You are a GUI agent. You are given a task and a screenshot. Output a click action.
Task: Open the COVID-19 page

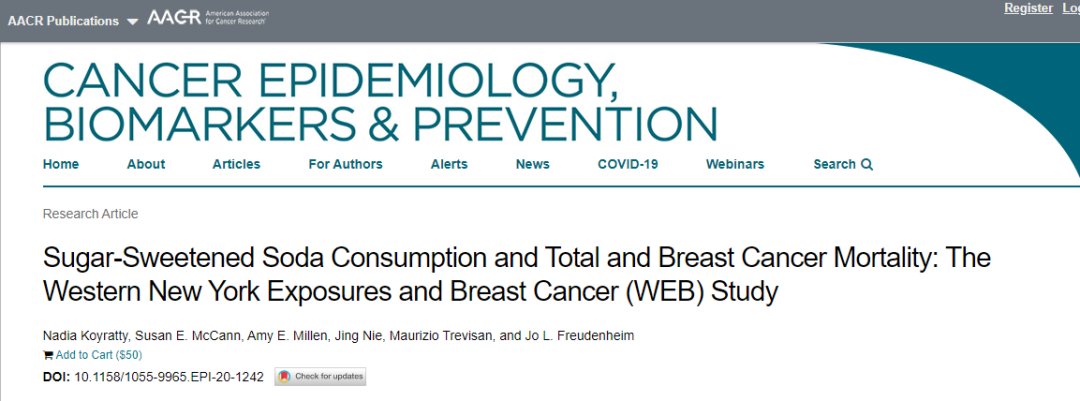(627, 164)
